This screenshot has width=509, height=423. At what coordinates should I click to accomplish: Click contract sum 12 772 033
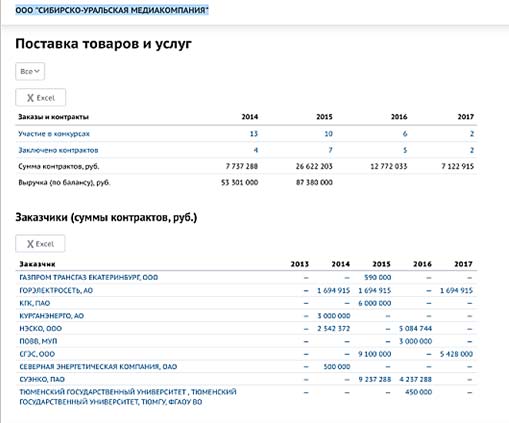(389, 166)
